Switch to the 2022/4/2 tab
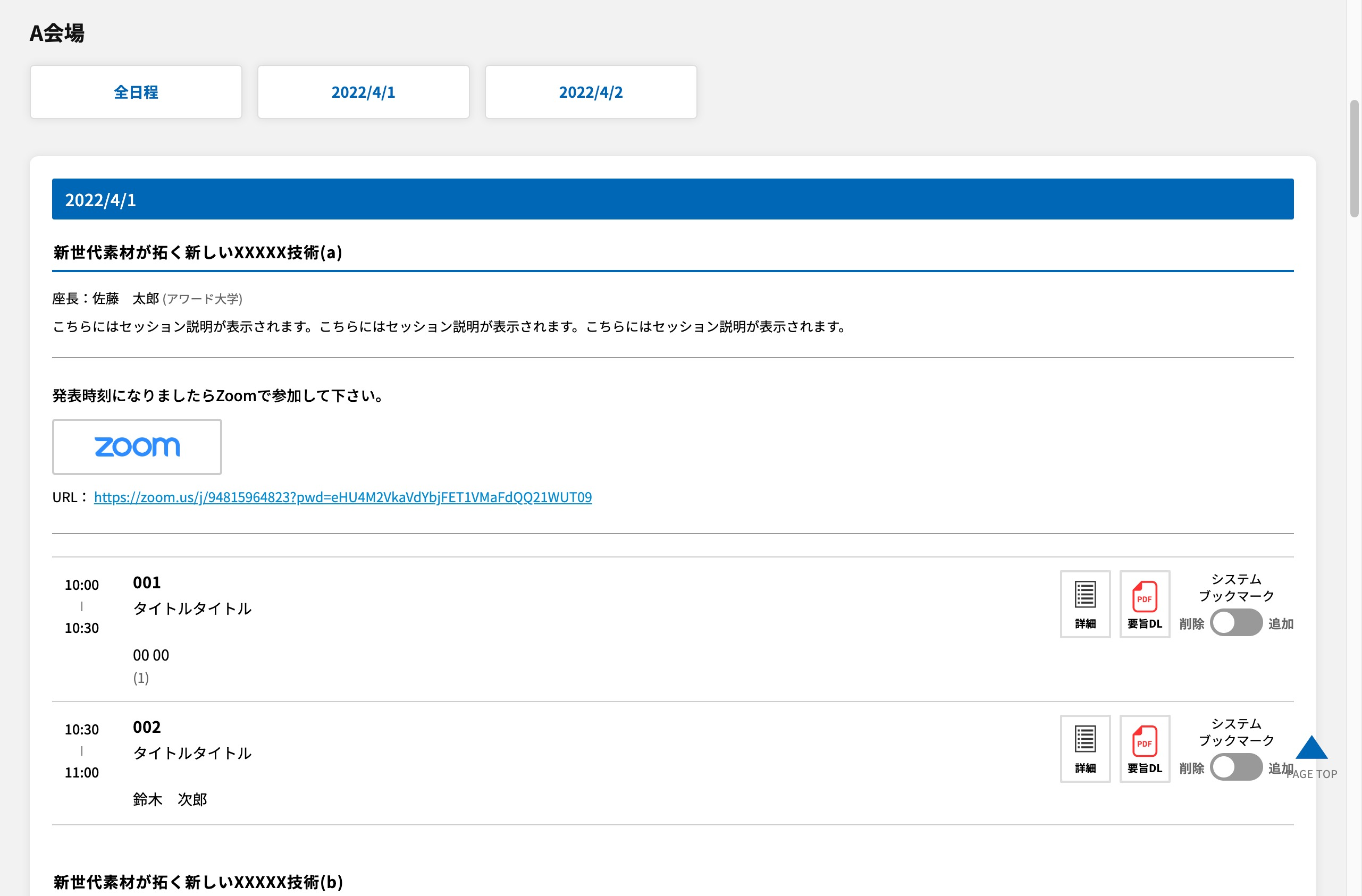The width and height of the screenshot is (1362, 896). [591, 92]
